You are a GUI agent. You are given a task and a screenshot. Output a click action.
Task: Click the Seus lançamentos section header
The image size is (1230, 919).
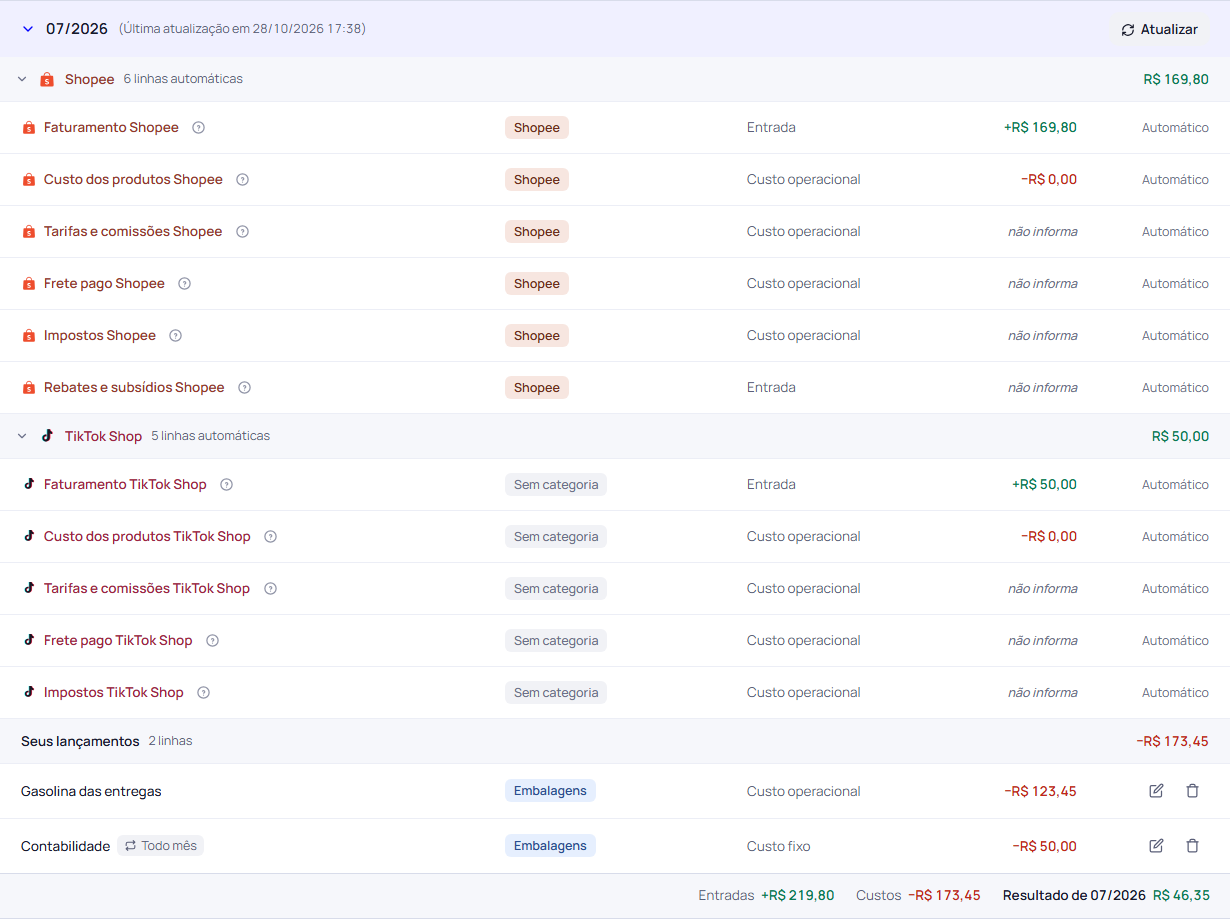tap(615, 741)
